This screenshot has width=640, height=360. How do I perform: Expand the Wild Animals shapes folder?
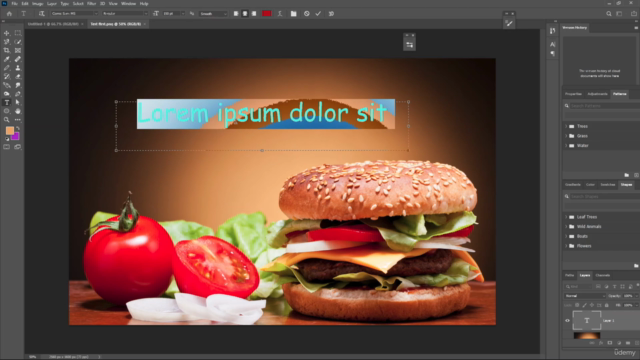click(566, 227)
